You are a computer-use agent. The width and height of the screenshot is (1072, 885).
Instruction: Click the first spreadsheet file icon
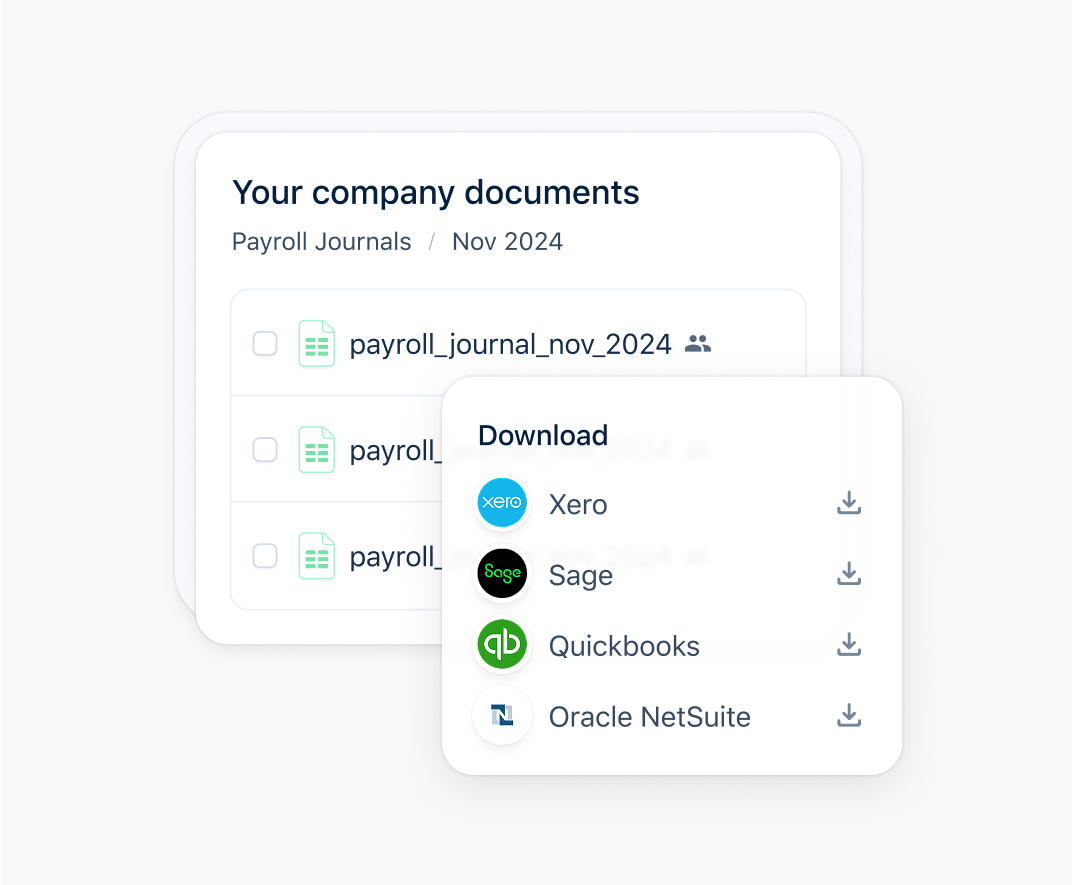[317, 343]
